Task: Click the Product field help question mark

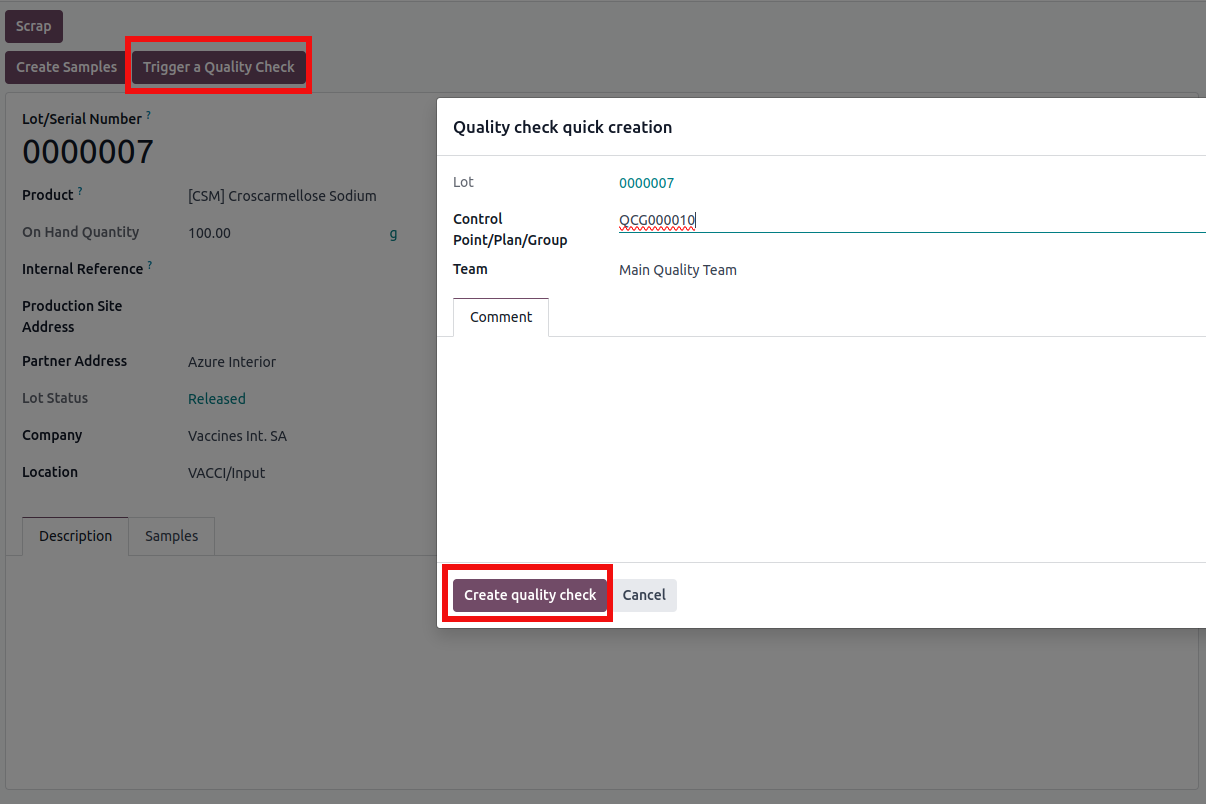Action: [x=80, y=191]
